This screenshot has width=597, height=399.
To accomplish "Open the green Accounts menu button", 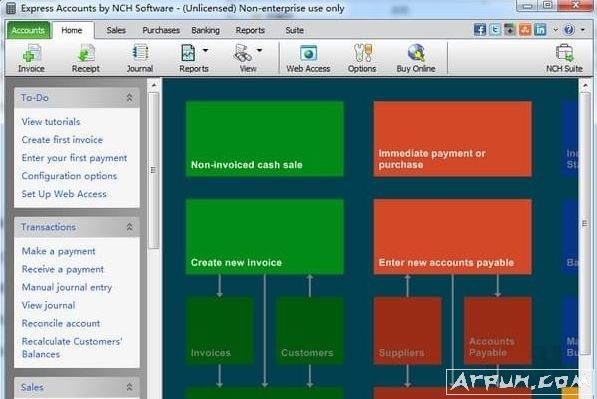I will tap(28, 30).
